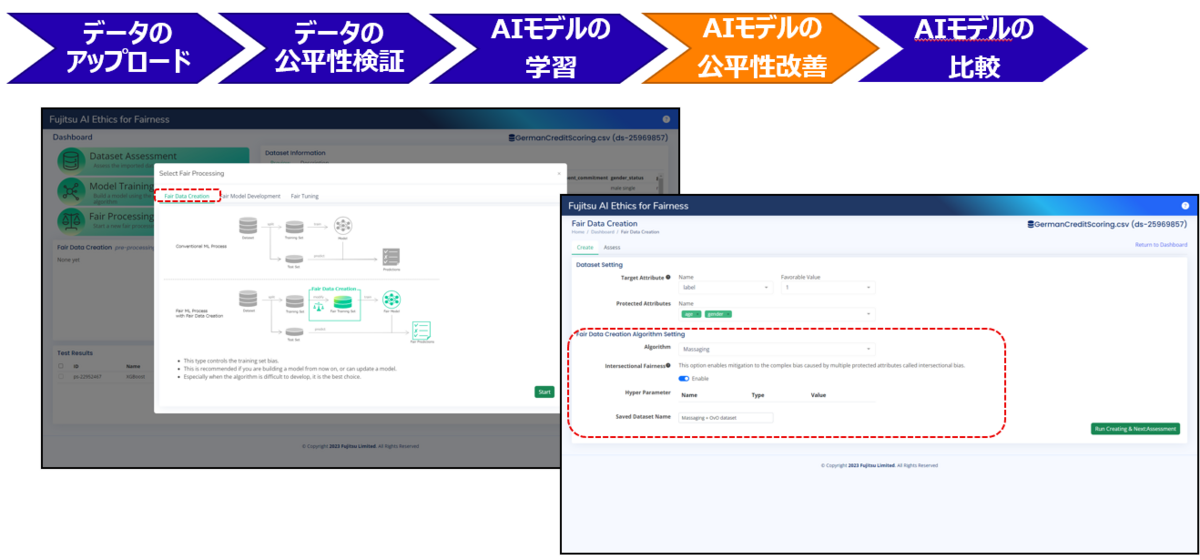Viewport: 1200px width, 560px height.
Task: Switch to the Fair Model Development tab
Action: coord(249,196)
